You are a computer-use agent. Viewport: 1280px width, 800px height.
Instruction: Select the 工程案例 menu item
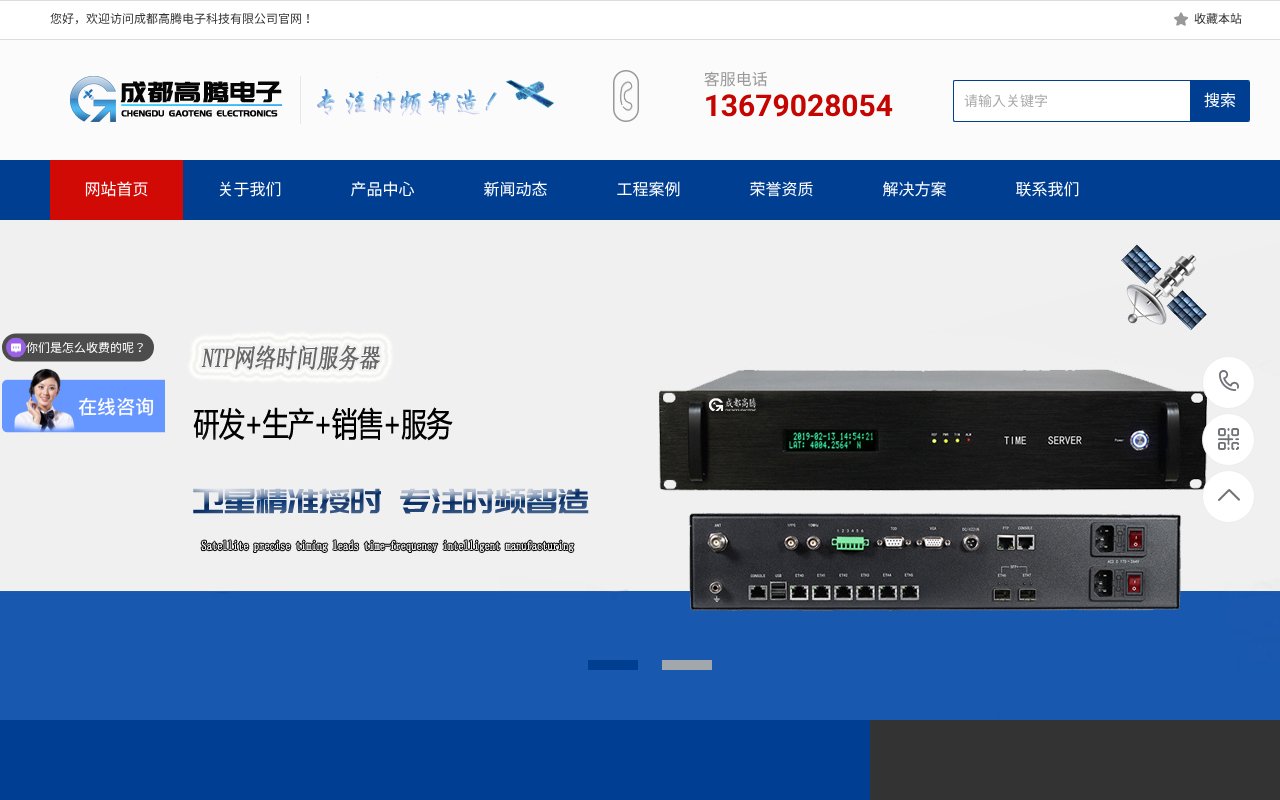click(648, 189)
